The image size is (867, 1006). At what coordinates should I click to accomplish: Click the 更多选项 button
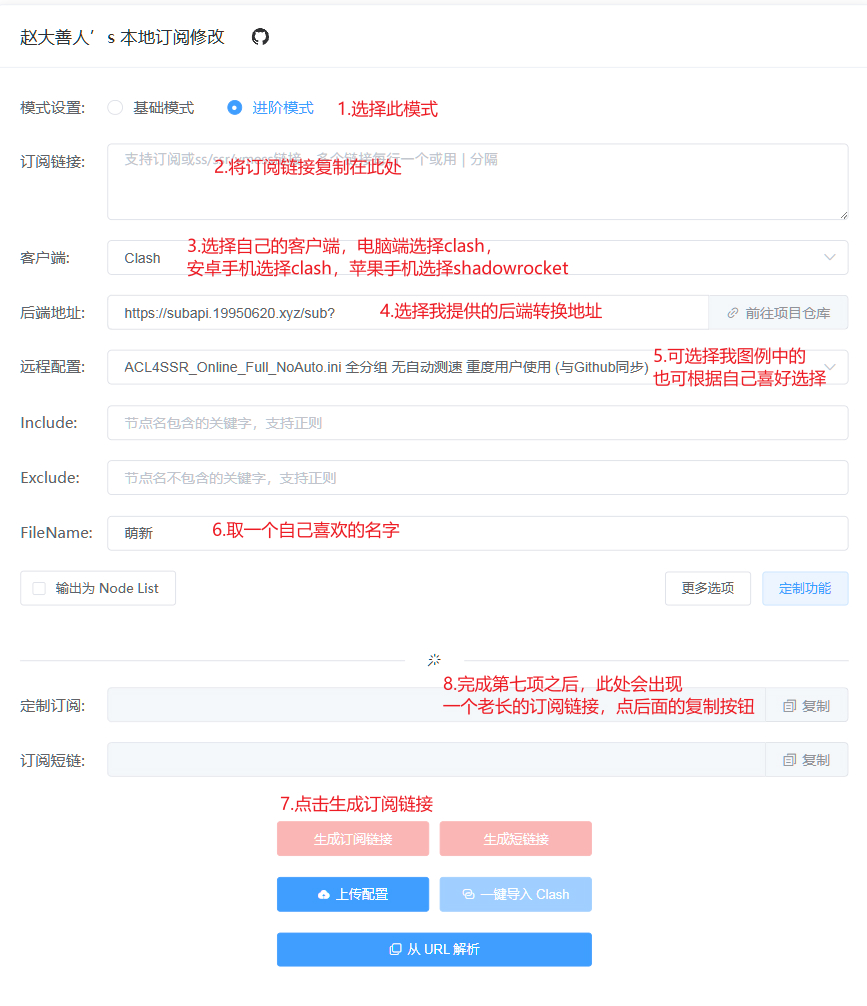click(707, 589)
